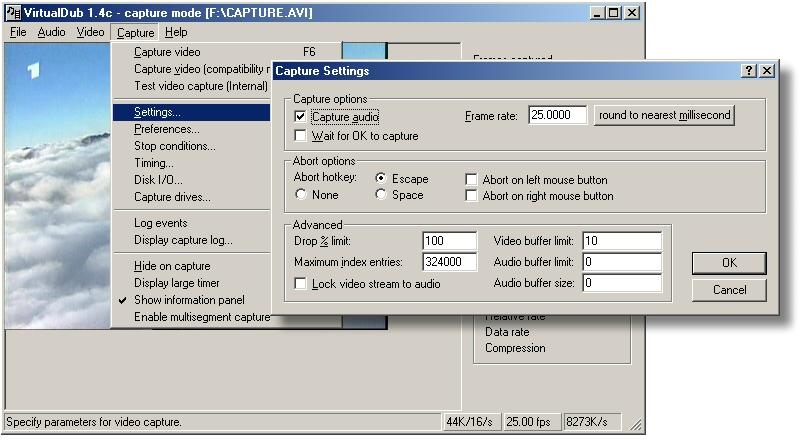Open Timing... menu item
801x442 pixels.
coord(192,162)
